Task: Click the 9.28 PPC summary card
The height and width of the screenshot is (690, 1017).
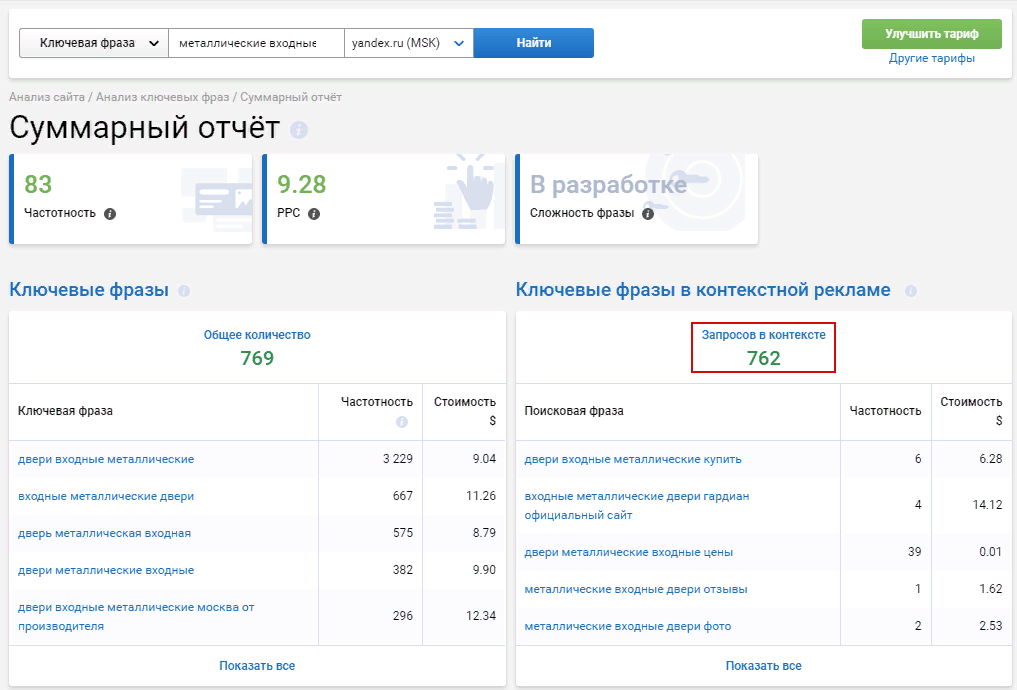Action: click(383, 199)
